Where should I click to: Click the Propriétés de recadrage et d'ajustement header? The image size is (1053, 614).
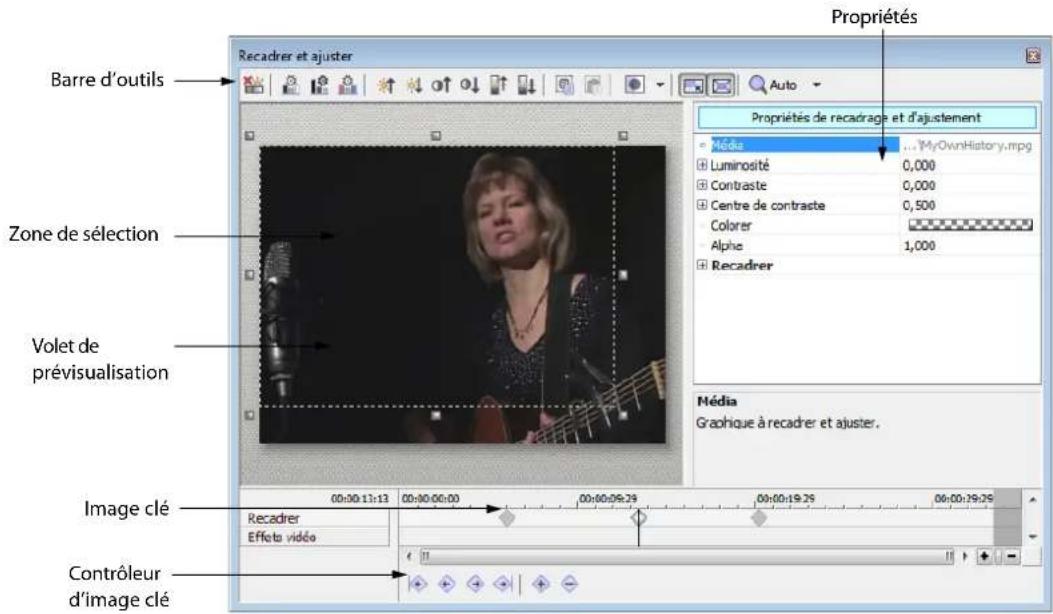[866, 118]
